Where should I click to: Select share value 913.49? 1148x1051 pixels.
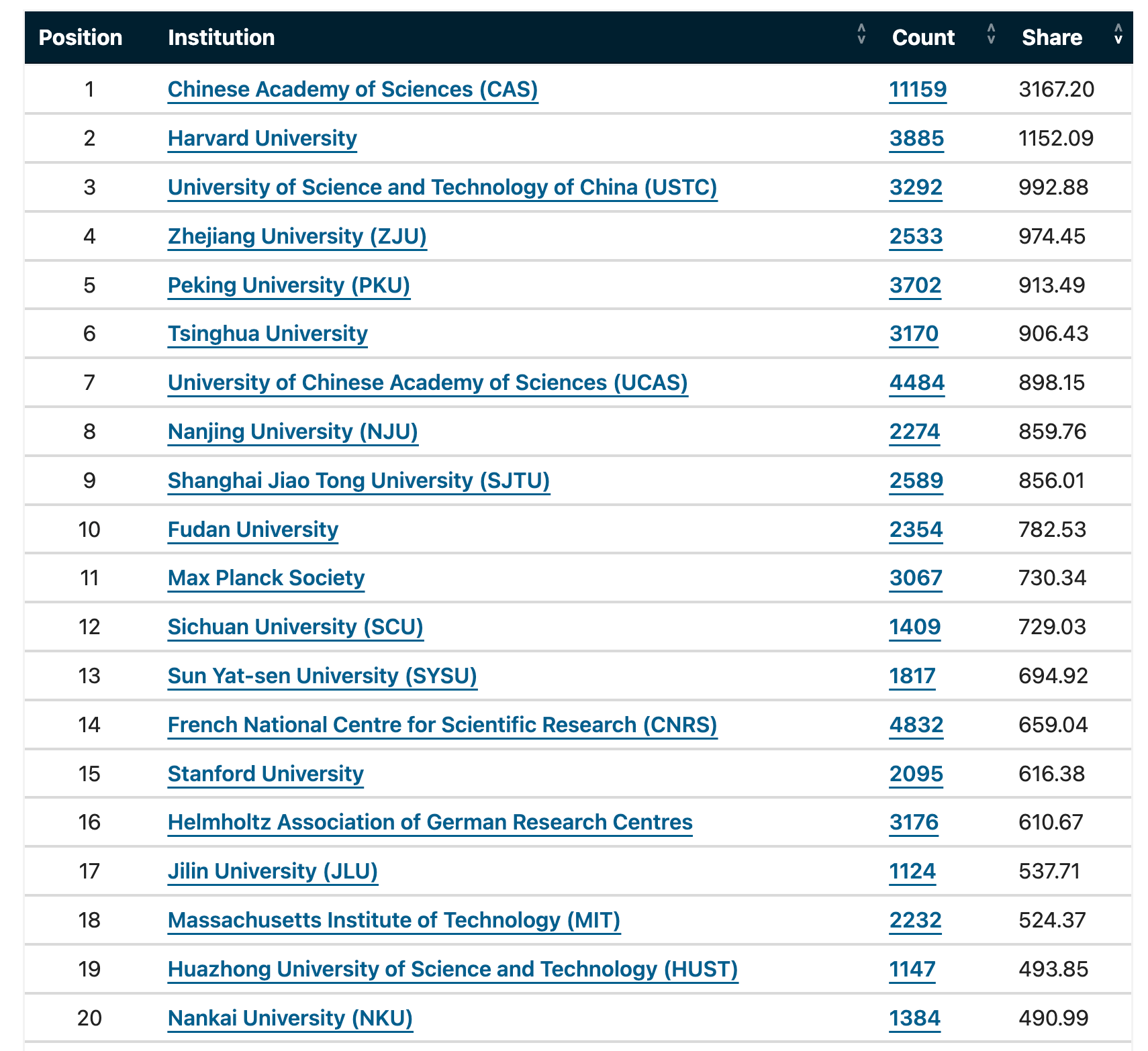point(1052,285)
